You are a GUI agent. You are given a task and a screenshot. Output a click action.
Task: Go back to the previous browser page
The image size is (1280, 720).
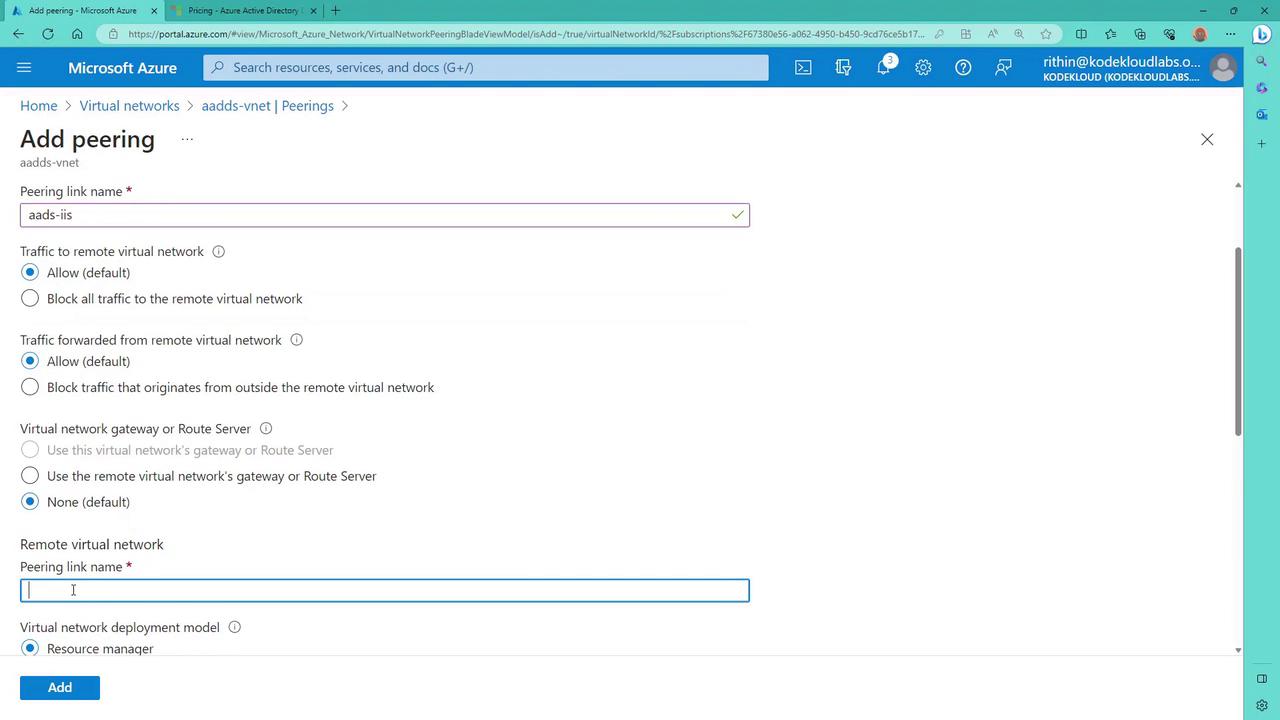(18, 34)
